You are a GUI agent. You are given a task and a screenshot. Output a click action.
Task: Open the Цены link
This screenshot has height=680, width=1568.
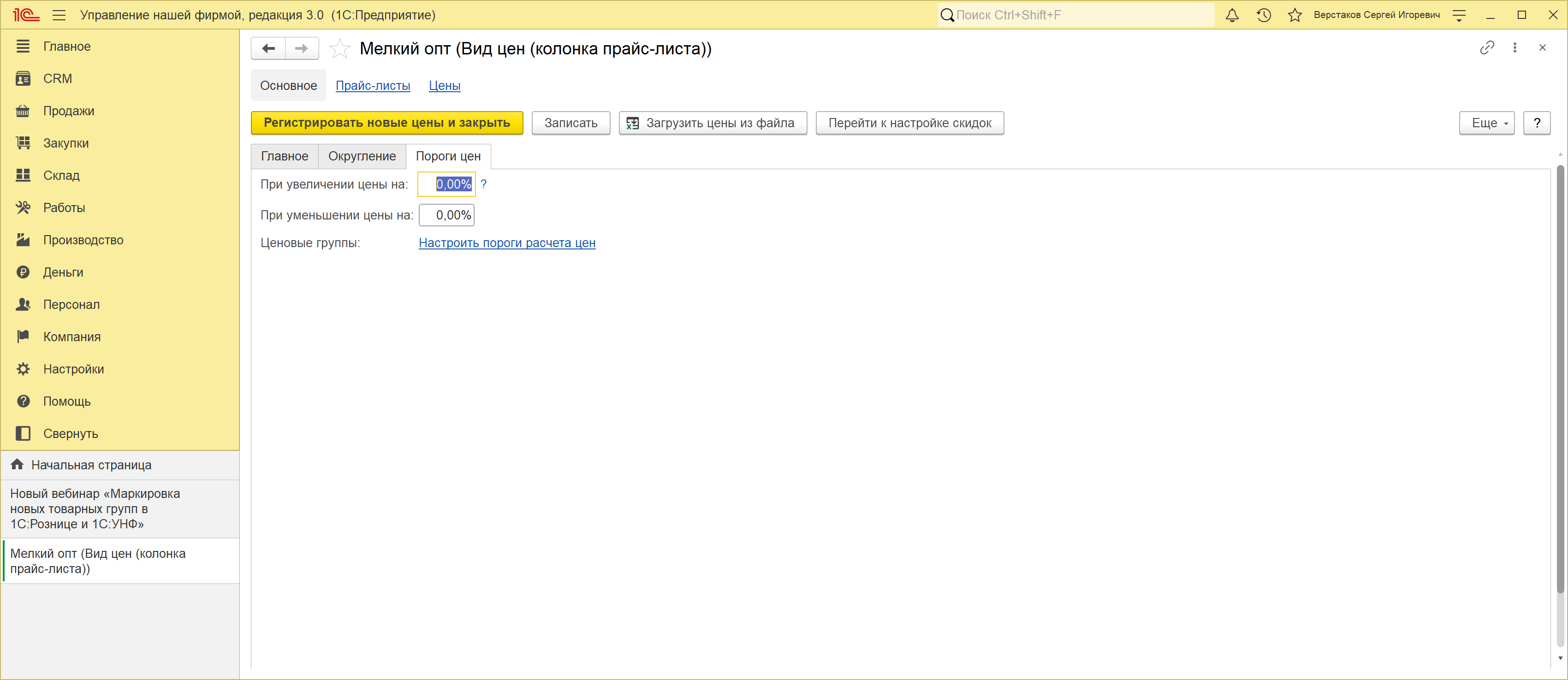coord(445,86)
